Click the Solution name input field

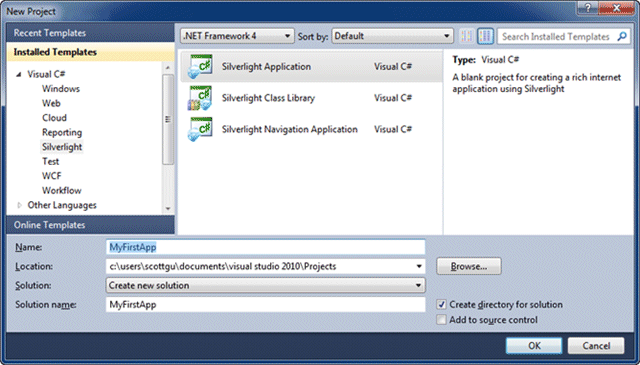click(266, 305)
